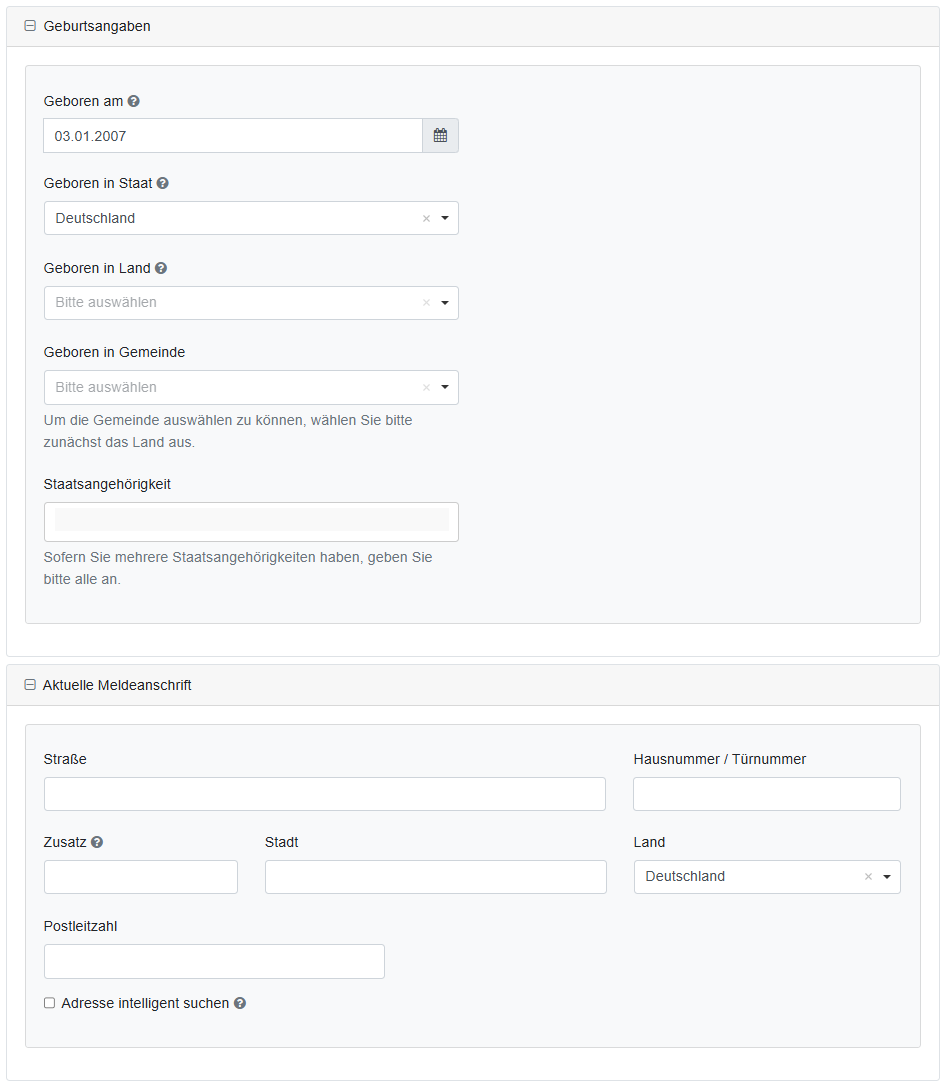
Task: Open the Geboren in Land dropdown
Action: click(445, 303)
